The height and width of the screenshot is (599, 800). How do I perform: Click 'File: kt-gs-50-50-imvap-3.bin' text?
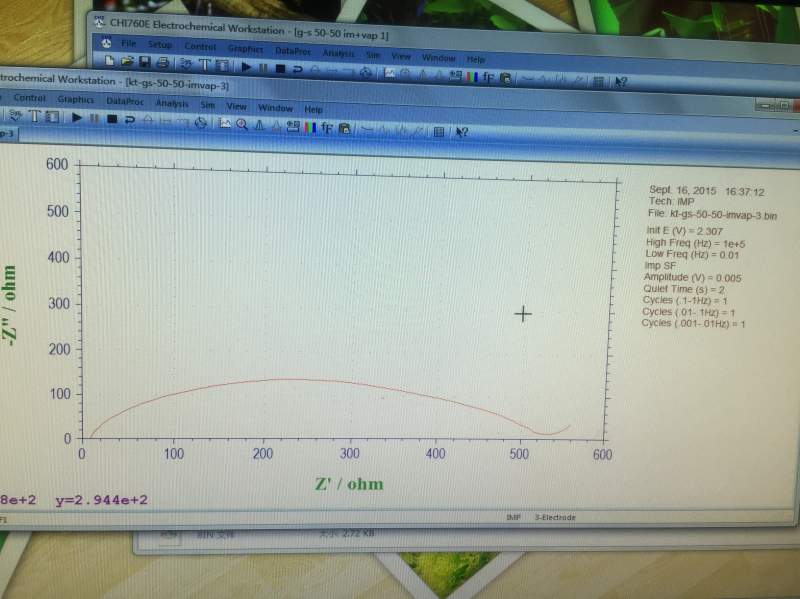click(x=712, y=214)
